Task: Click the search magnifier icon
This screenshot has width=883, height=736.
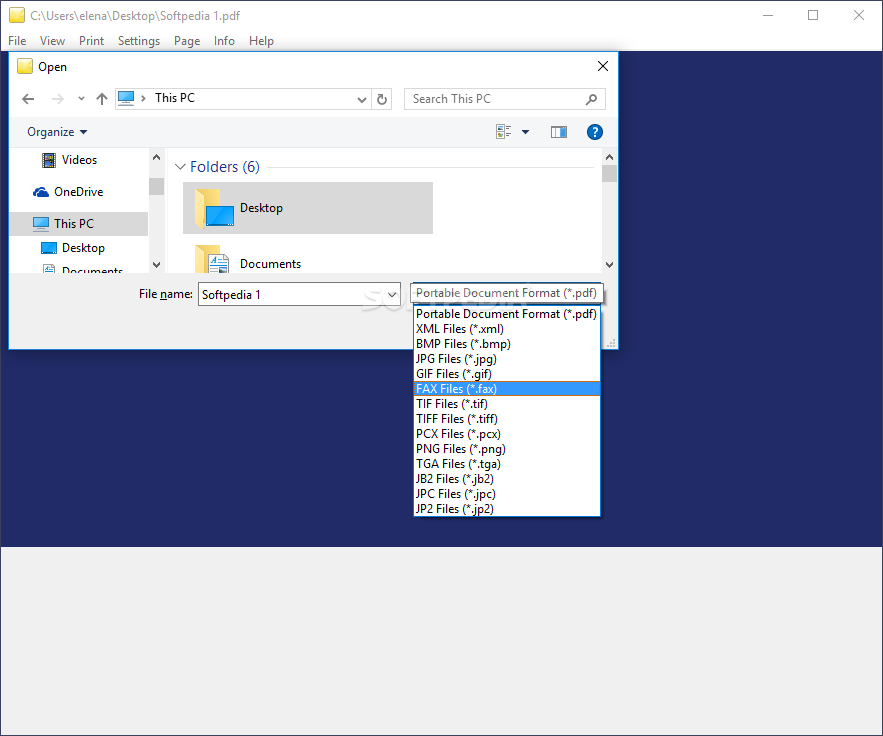Action: pos(591,99)
